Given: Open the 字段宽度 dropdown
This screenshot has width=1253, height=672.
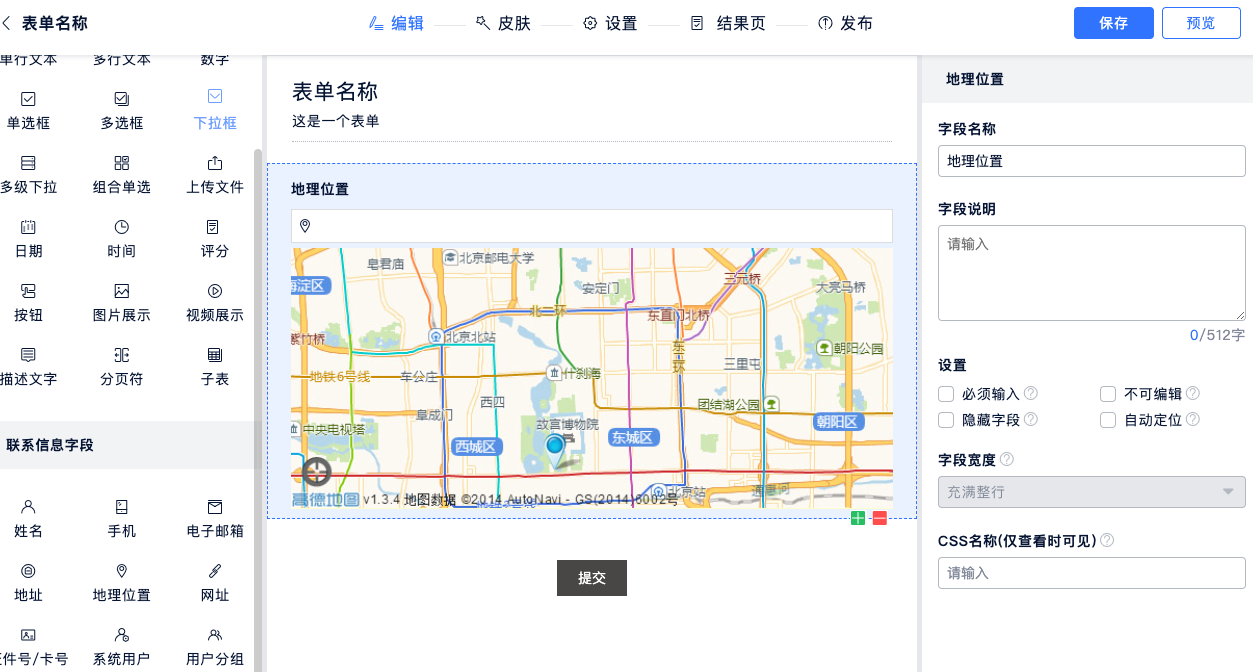Looking at the screenshot, I should pos(1091,491).
